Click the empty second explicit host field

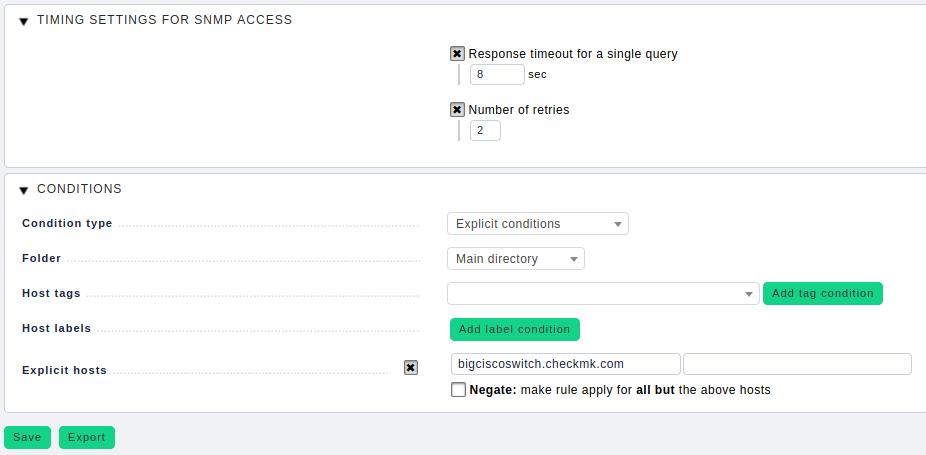coord(797,364)
